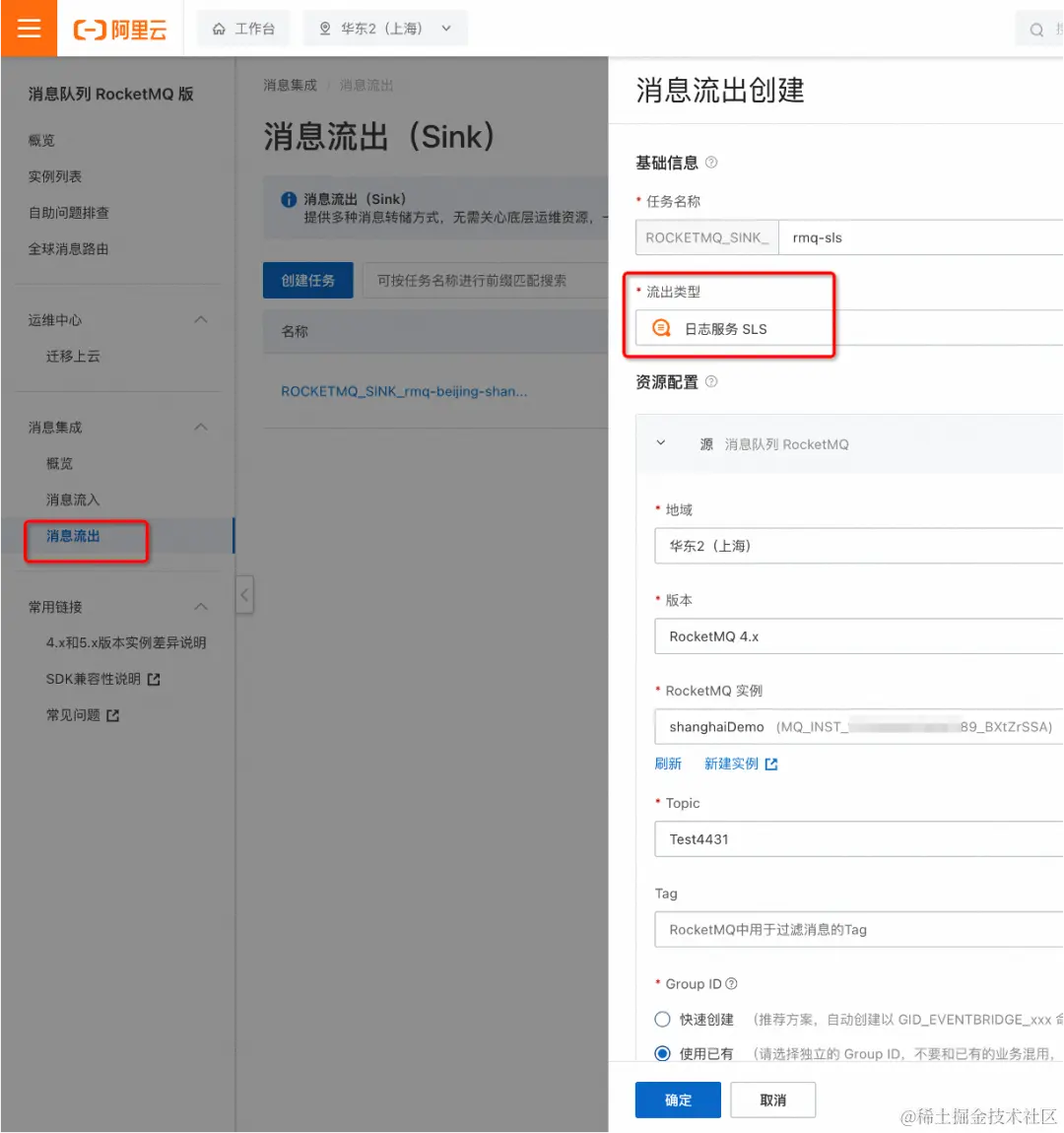Screen dimensions: 1064x1133
Task: Click the info icon in the Sink banner
Action: click(288, 199)
